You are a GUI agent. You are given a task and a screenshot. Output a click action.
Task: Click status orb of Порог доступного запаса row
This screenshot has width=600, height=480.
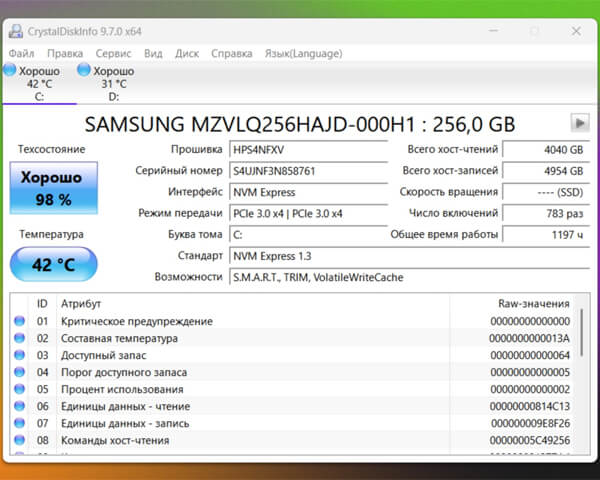[x=20, y=372]
